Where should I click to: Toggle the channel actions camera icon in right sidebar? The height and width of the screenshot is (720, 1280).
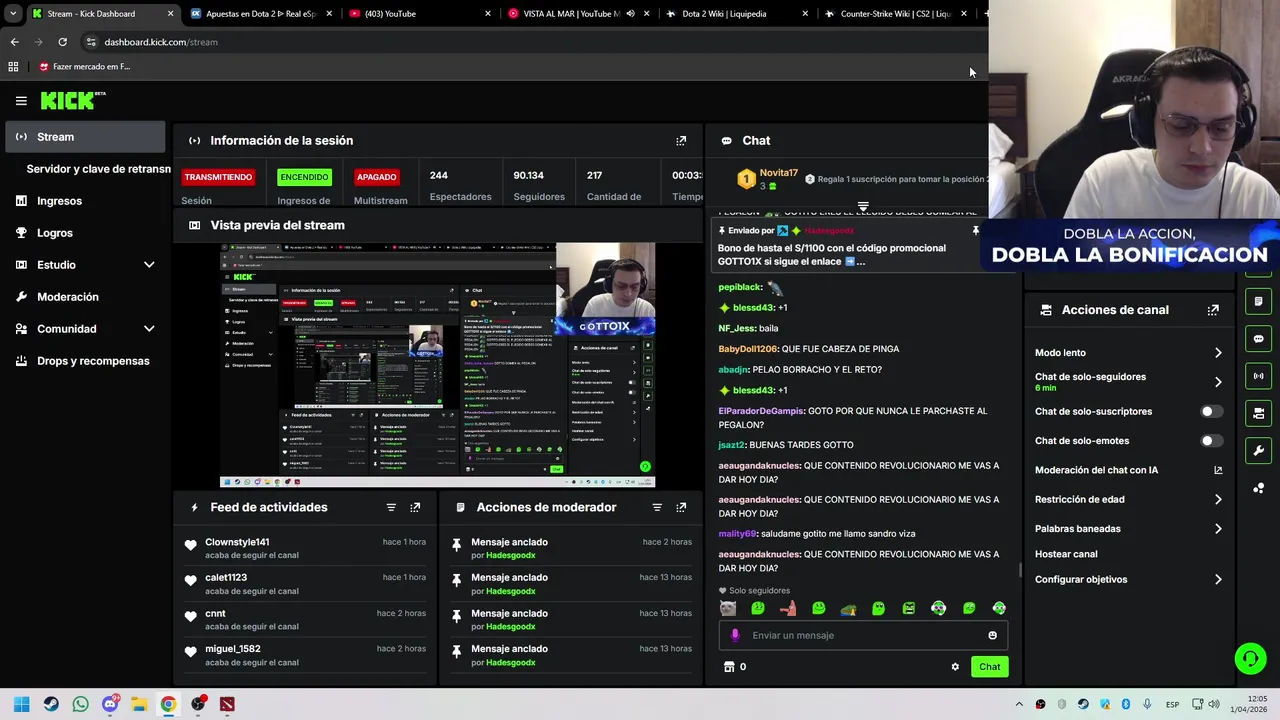click(1258, 413)
